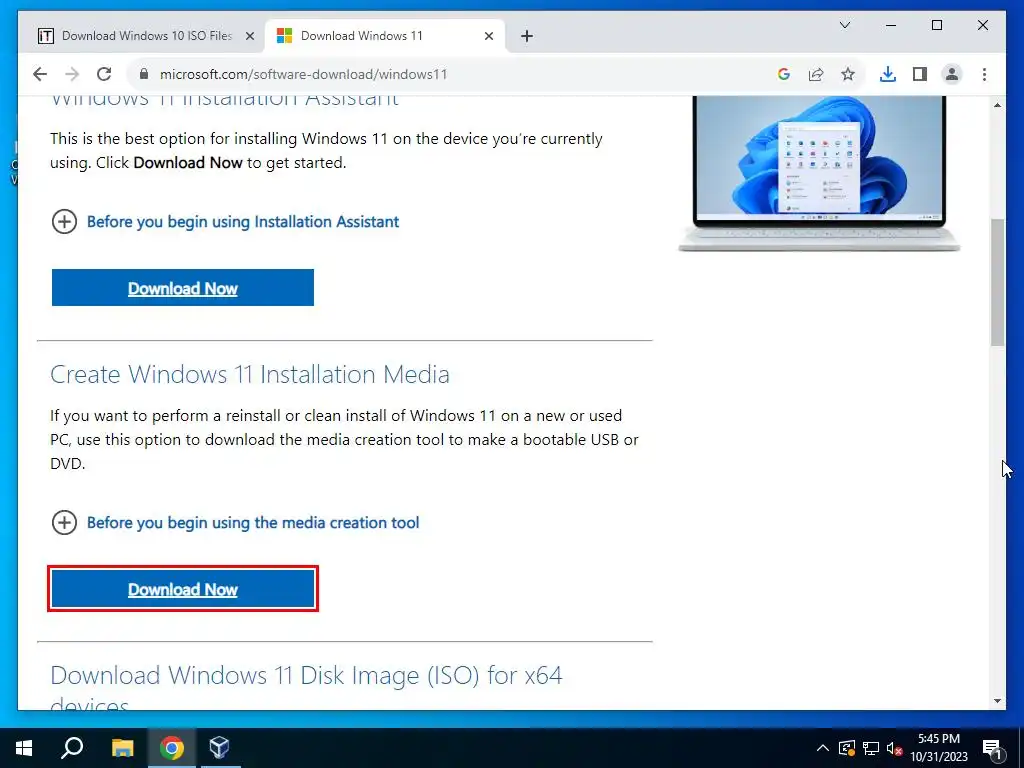Click the browser forward arrow
The image size is (1024, 768).
72,74
